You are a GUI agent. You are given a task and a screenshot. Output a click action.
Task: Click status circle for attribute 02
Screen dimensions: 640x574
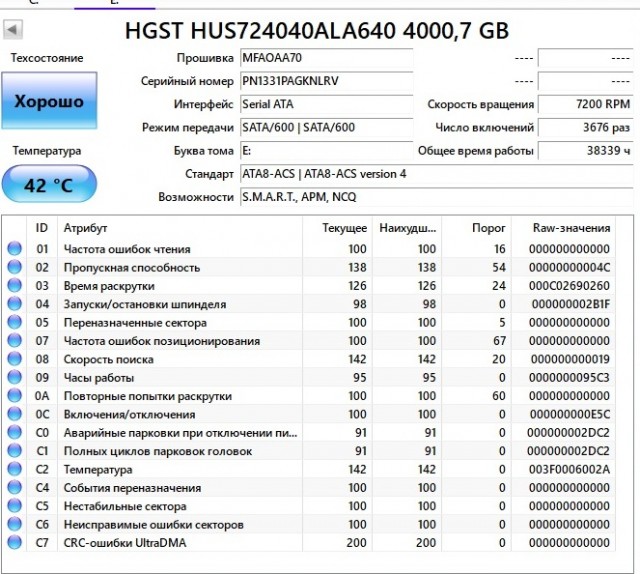(x=15, y=267)
